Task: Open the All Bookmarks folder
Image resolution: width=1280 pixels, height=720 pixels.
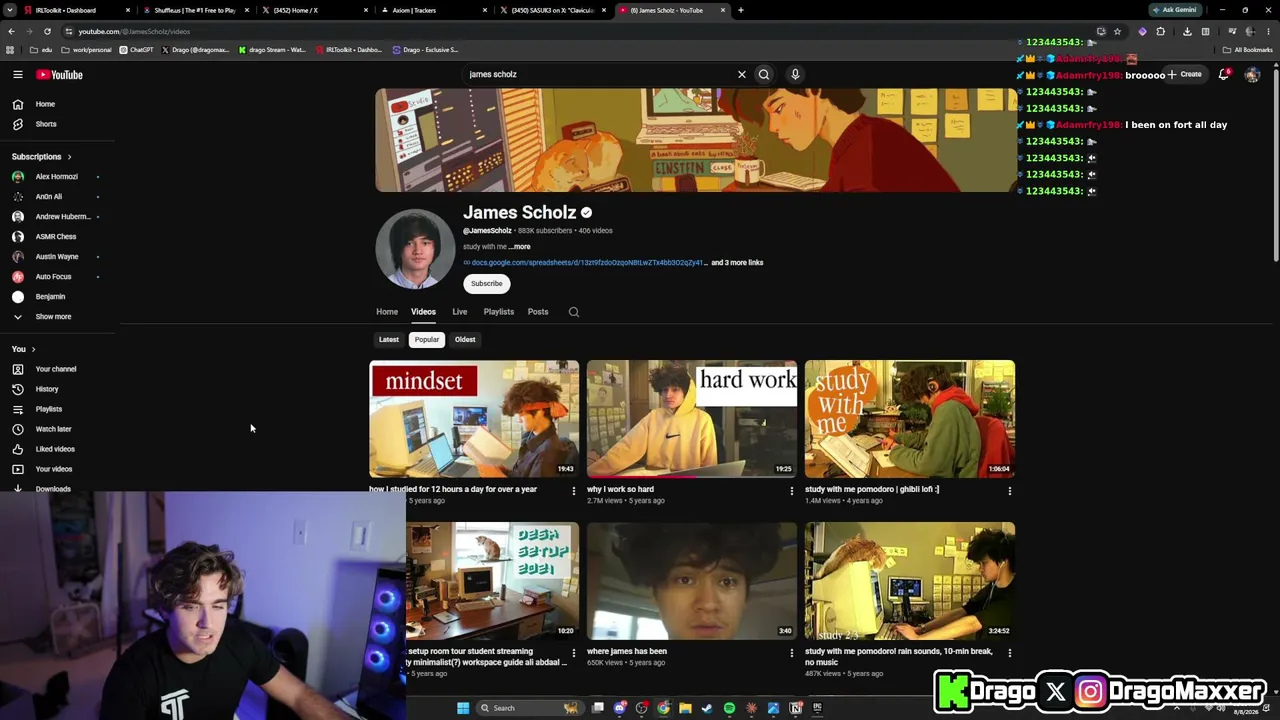Action: (1248, 50)
